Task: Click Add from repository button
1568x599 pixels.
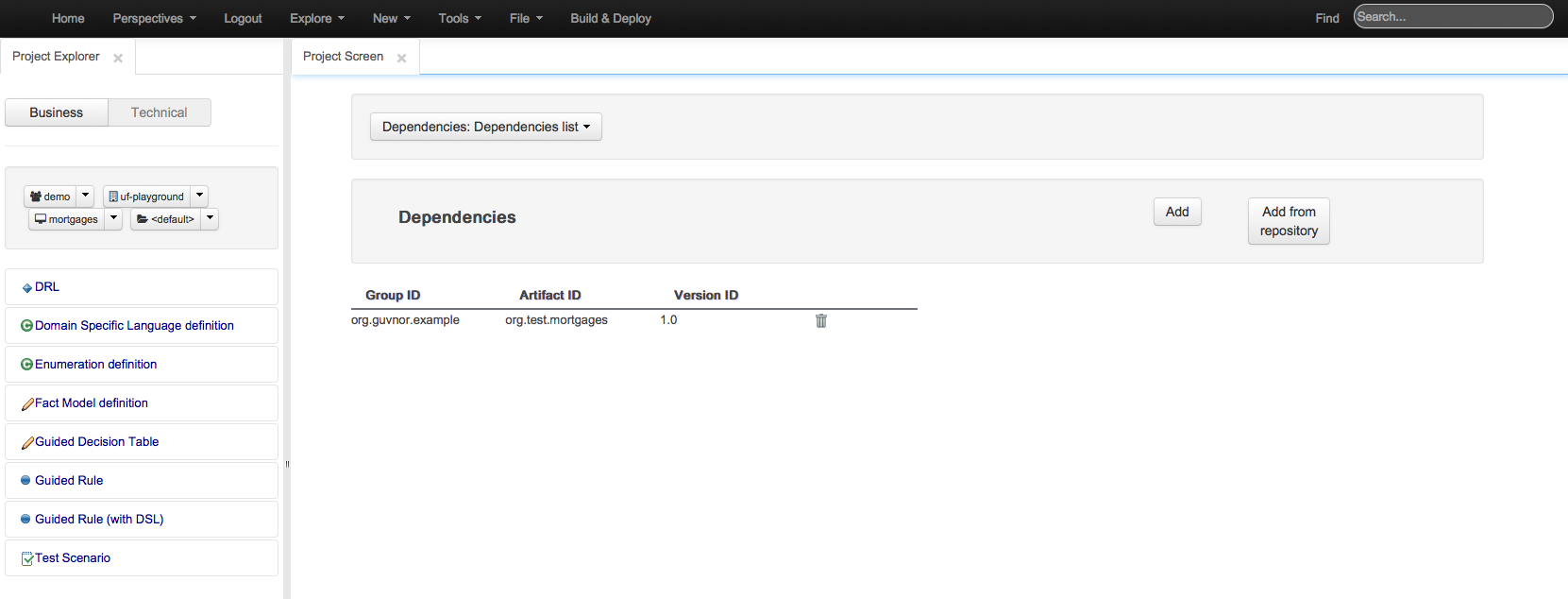Action: click(1288, 221)
